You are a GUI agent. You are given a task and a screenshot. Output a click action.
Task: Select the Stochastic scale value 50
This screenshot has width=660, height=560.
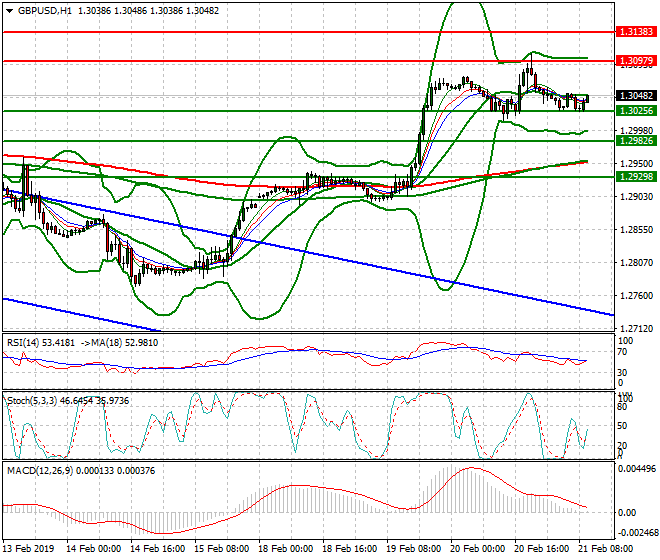click(622, 426)
